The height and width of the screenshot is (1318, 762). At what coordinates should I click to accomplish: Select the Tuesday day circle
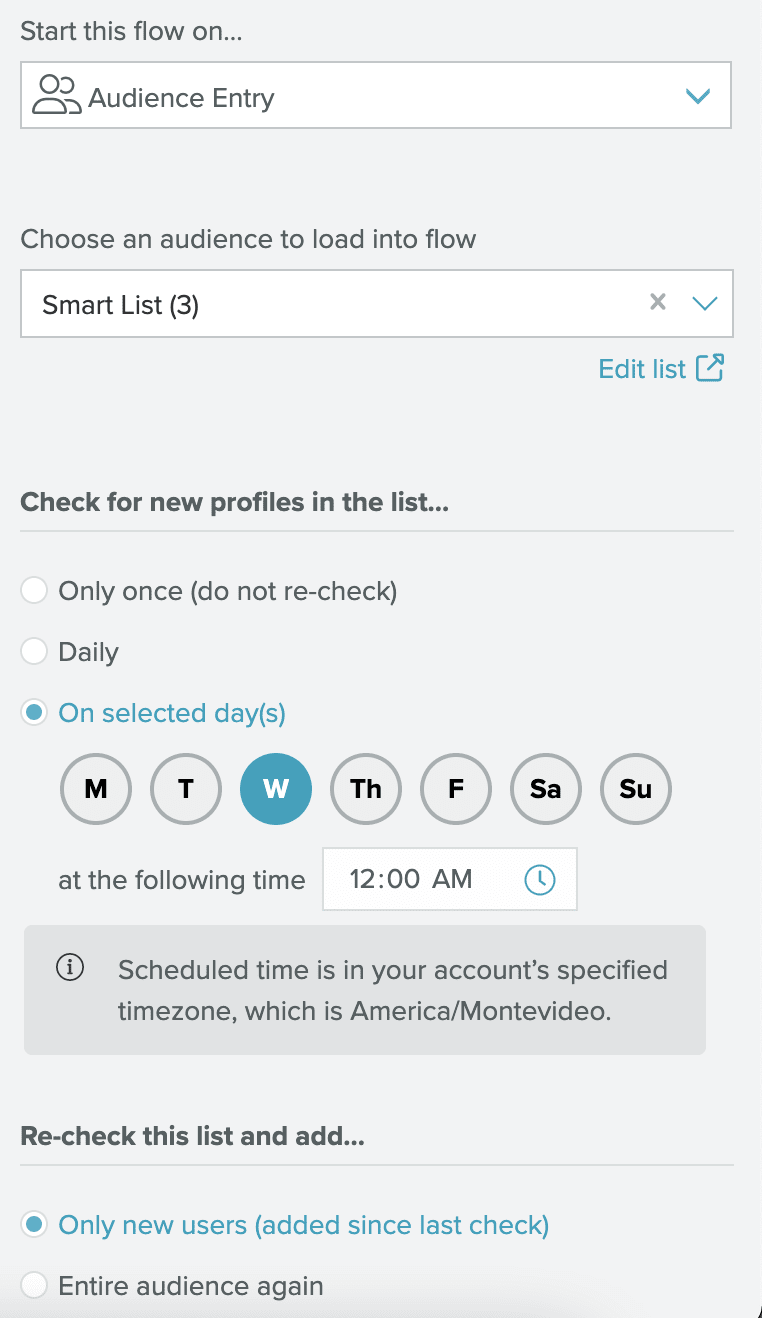(x=186, y=789)
